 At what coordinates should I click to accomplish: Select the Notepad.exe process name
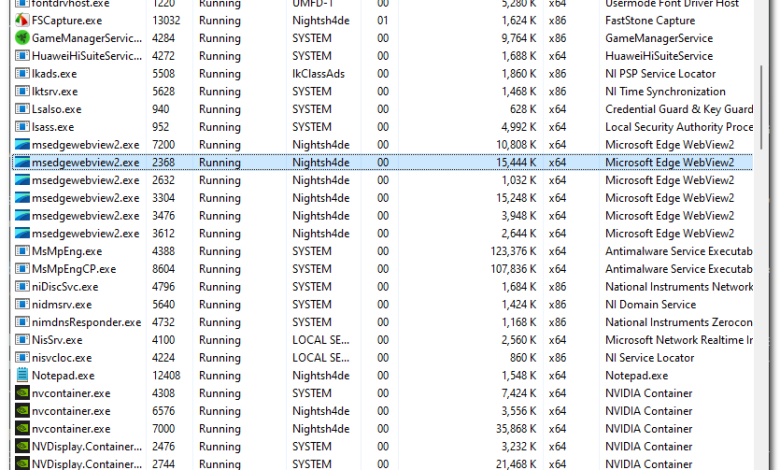click(63, 376)
